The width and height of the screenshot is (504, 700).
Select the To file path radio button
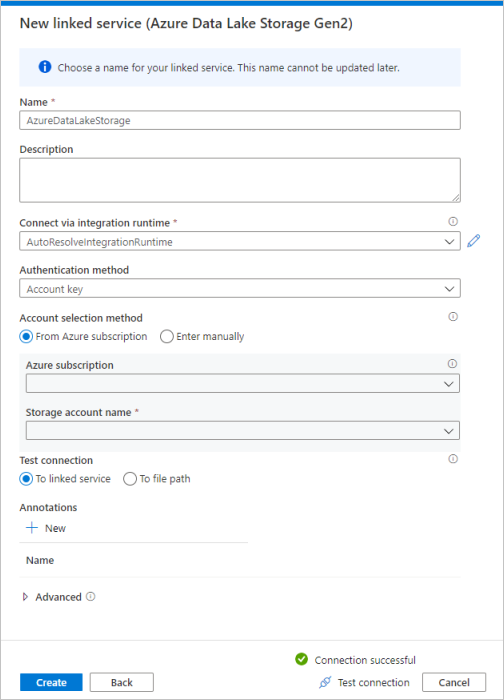130,479
